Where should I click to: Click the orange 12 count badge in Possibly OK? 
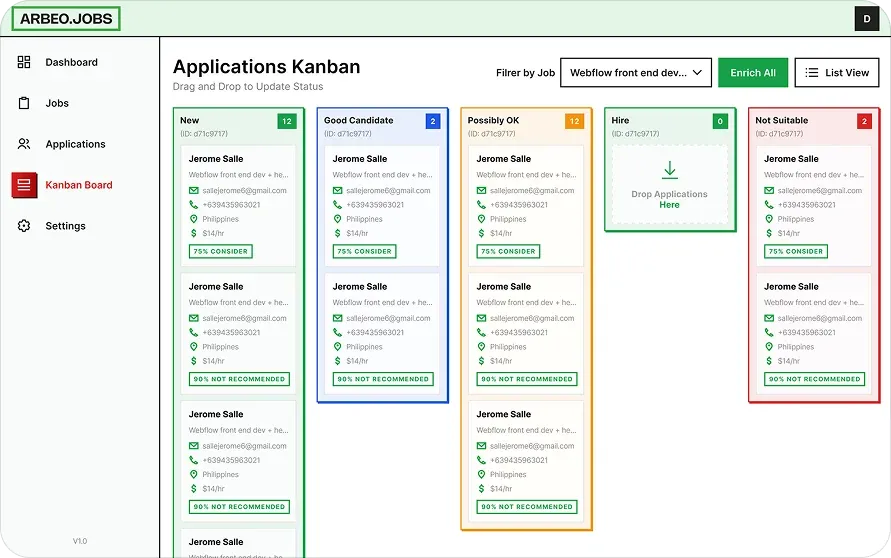[574, 121]
